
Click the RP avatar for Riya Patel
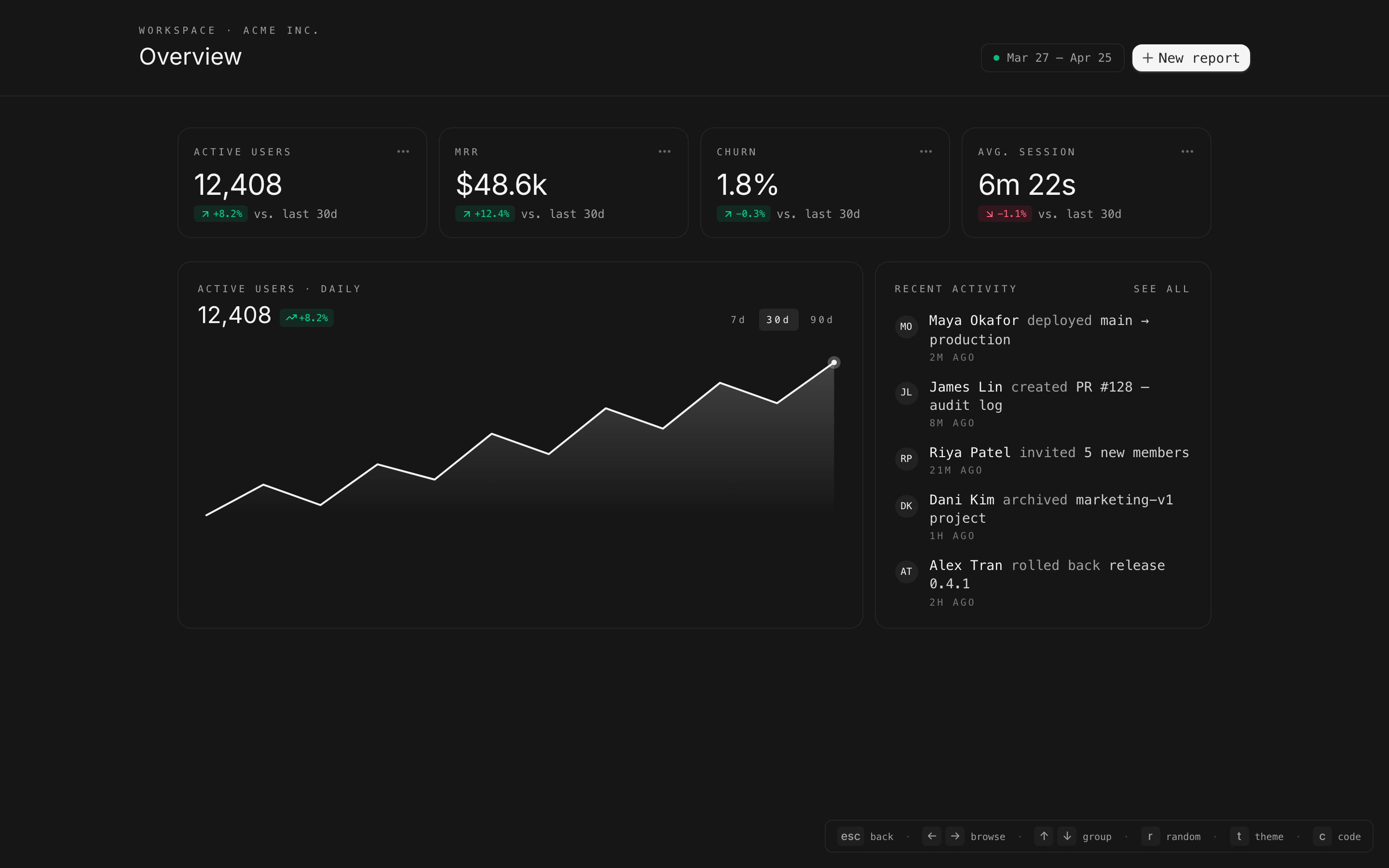[x=906, y=459]
